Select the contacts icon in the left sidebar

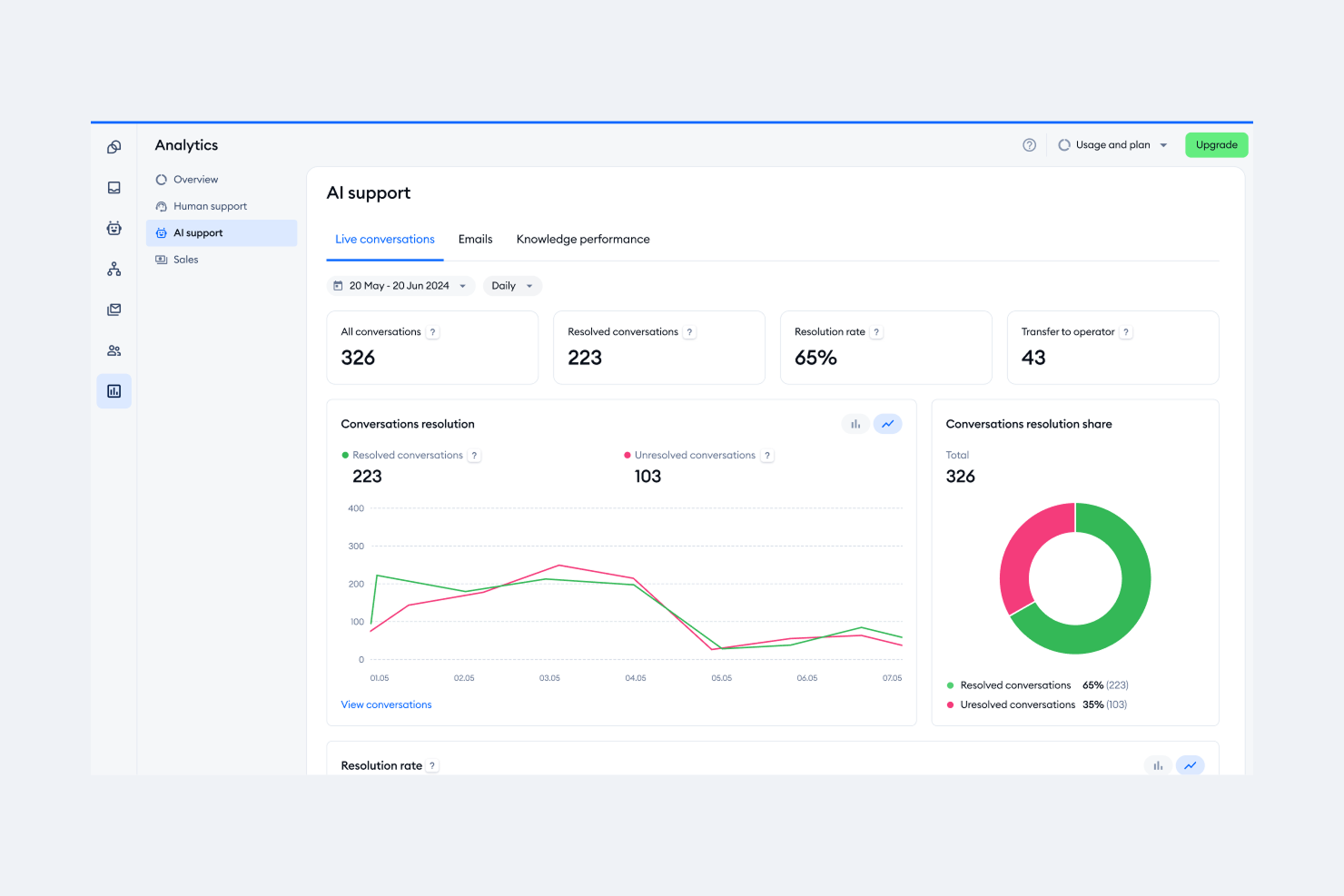click(x=114, y=350)
